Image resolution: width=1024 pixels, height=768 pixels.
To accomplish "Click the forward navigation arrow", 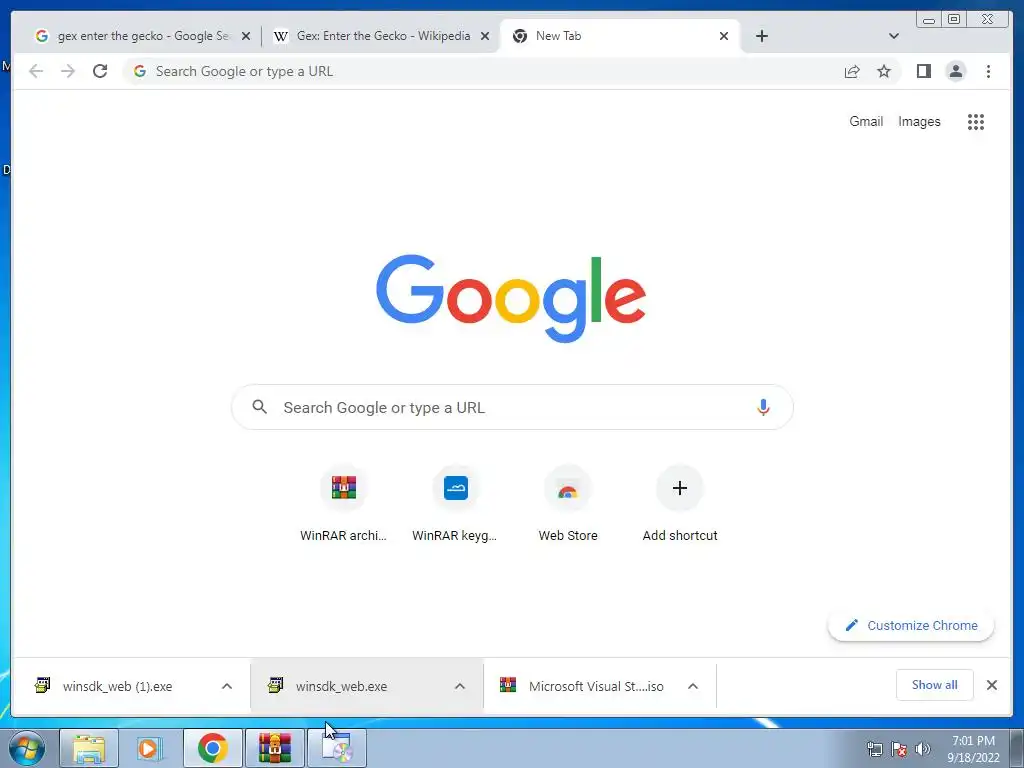I will [67, 71].
